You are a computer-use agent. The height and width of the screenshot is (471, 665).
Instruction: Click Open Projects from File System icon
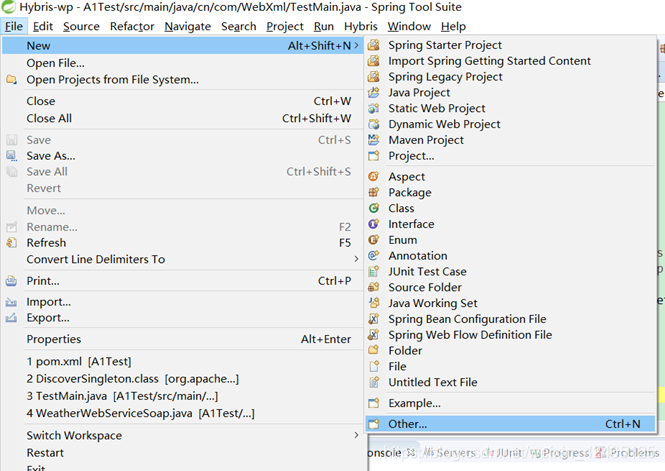click(x=11, y=80)
